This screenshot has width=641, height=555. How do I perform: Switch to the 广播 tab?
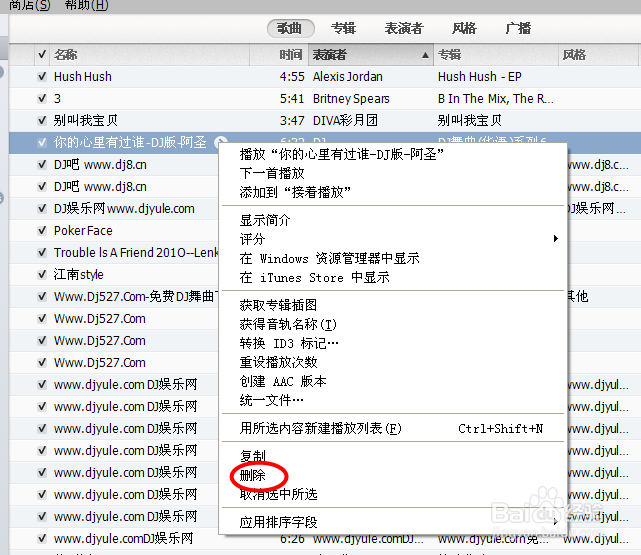(518, 28)
